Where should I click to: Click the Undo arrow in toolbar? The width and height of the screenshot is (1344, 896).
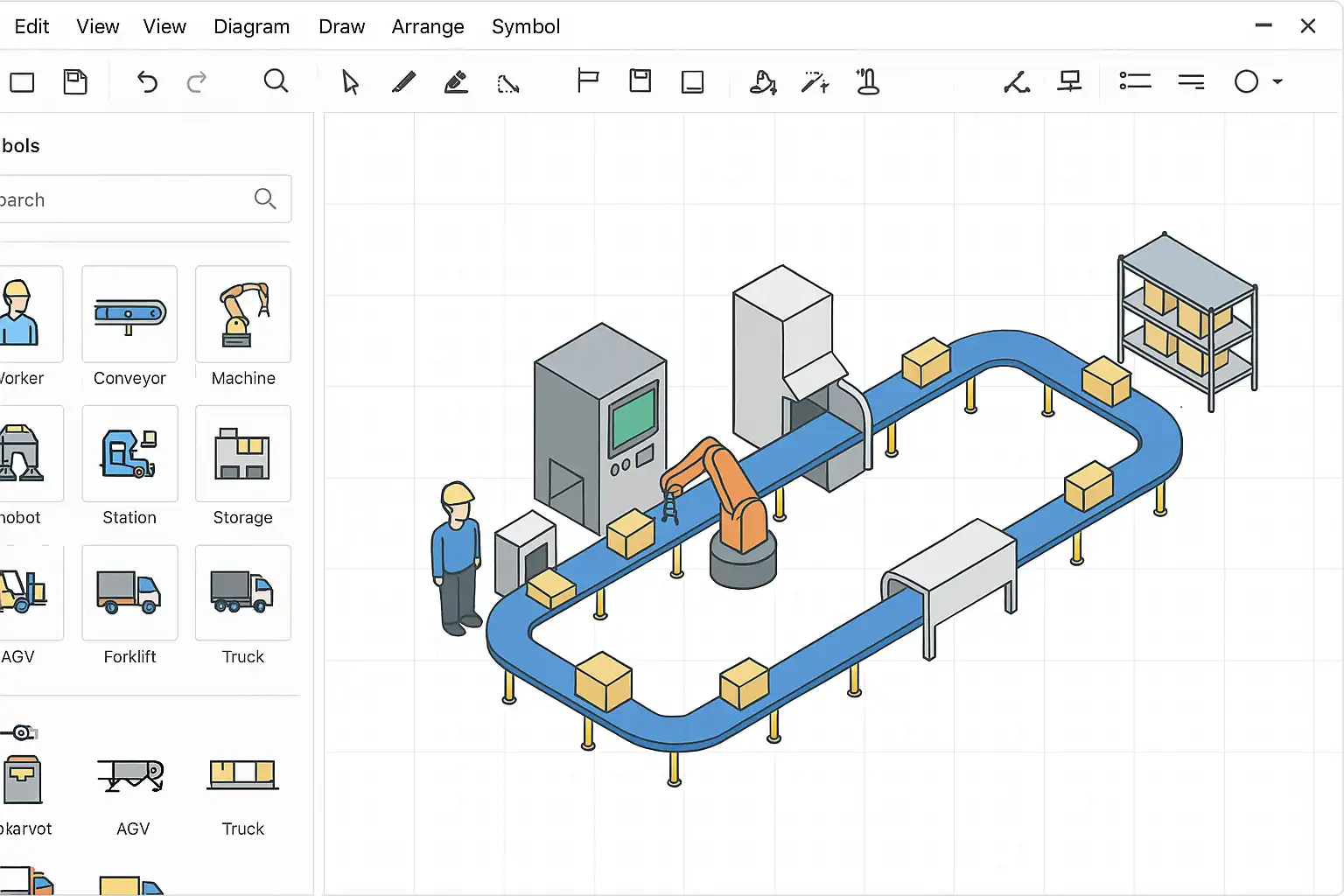(x=147, y=82)
